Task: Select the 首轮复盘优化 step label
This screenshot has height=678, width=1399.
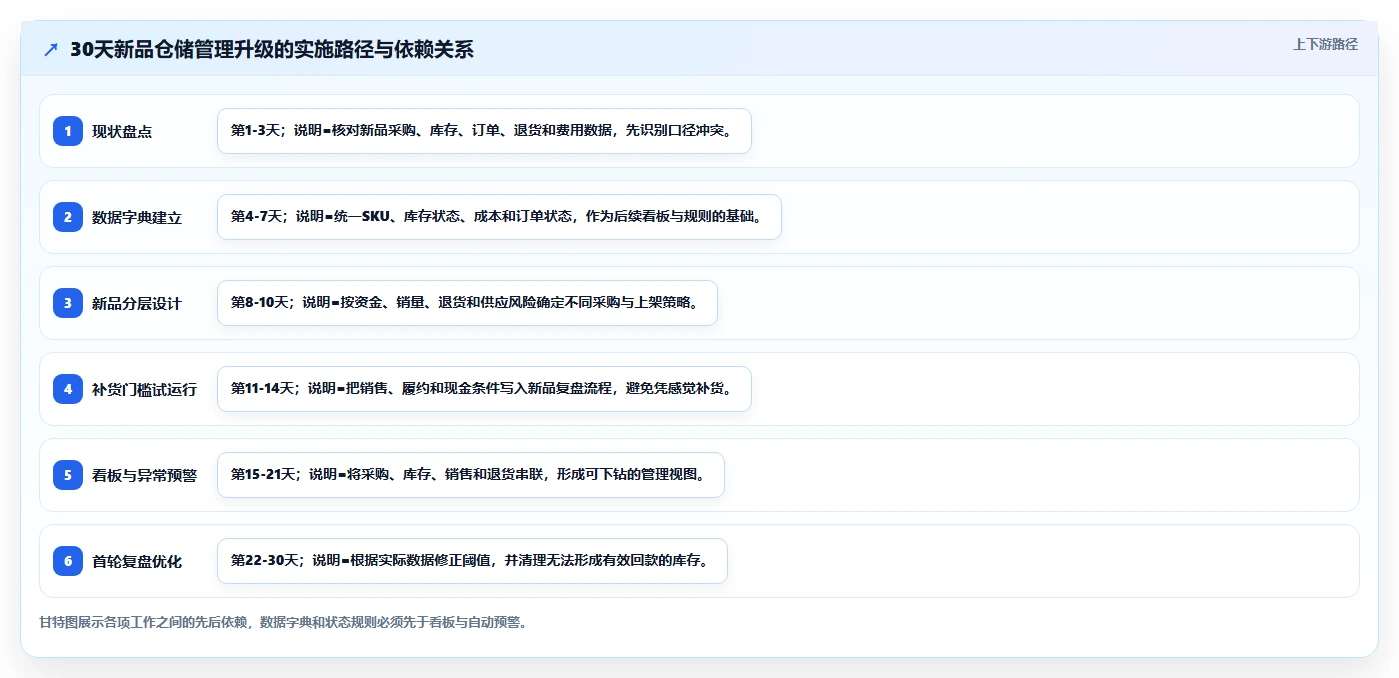Action: pyautogui.click(x=137, y=561)
